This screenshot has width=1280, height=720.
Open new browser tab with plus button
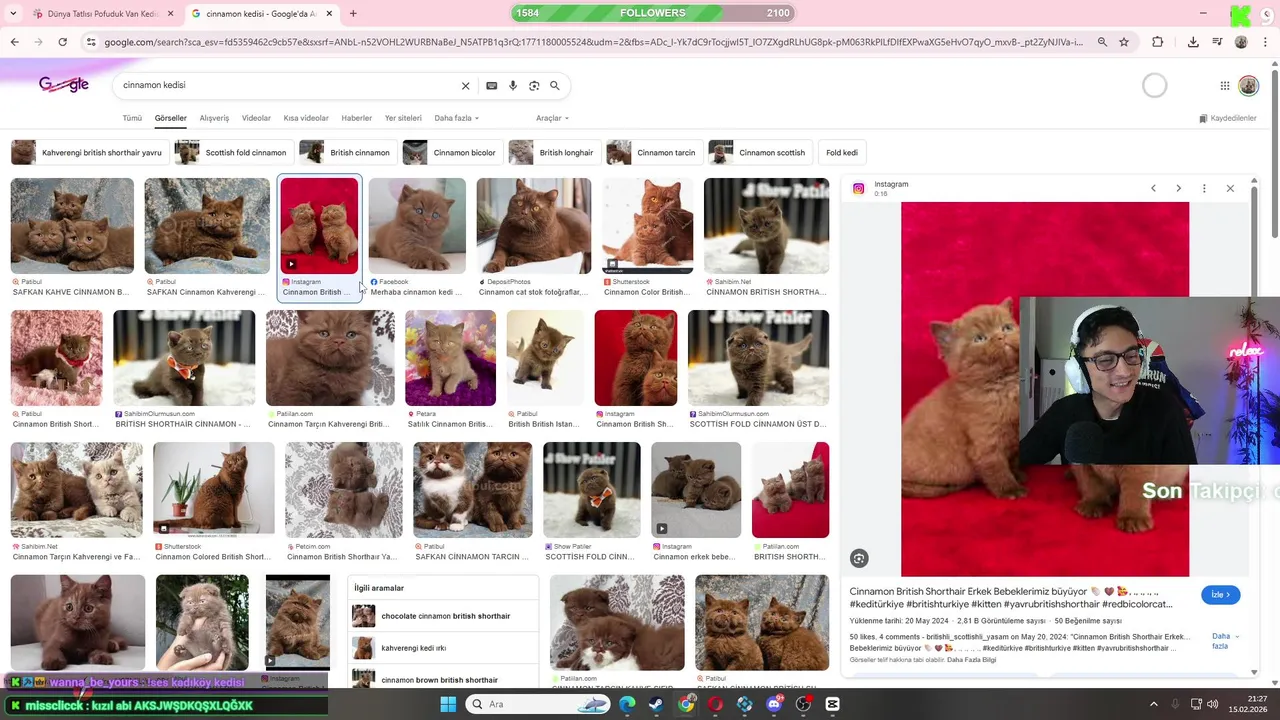click(353, 13)
